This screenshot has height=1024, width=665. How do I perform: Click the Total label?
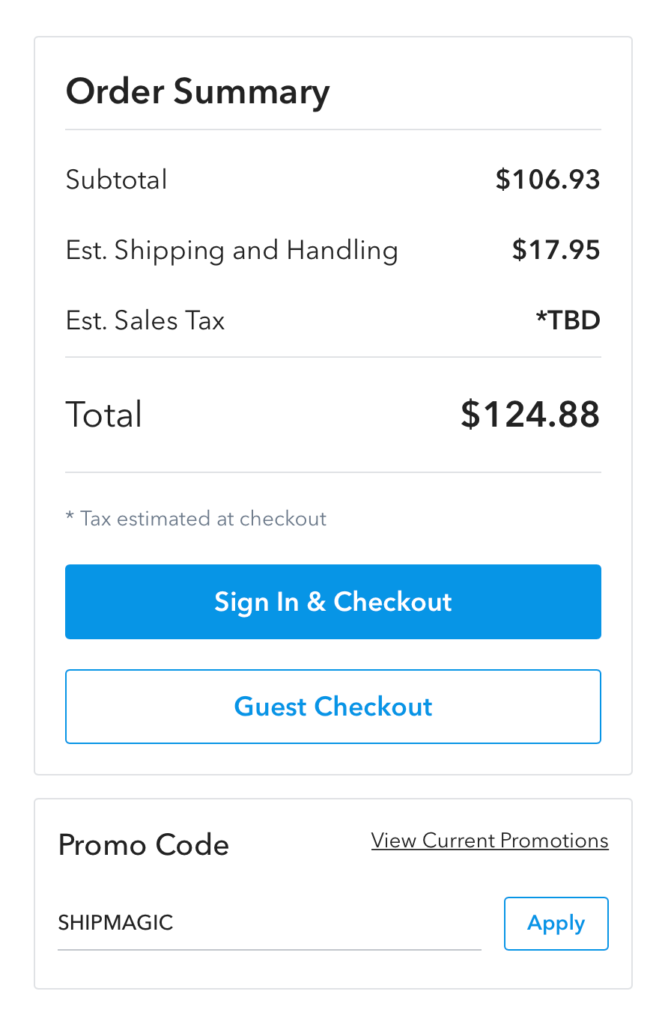(x=104, y=415)
